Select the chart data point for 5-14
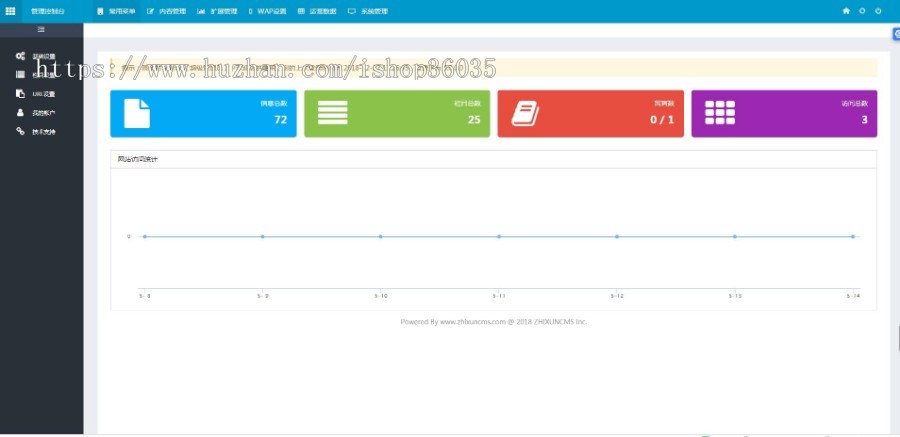This screenshot has width=900, height=437. coord(853,236)
